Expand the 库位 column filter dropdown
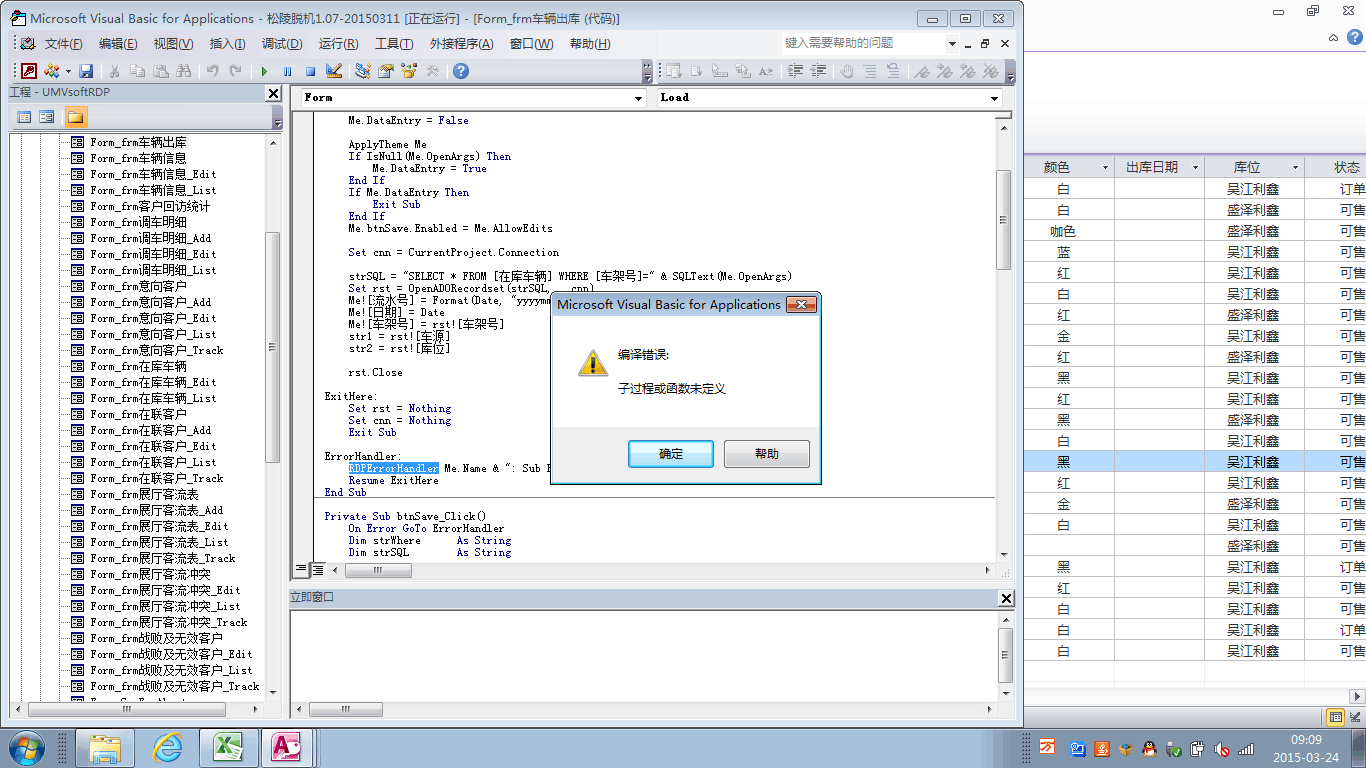This screenshot has width=1366, height=768. point(1294,168)
